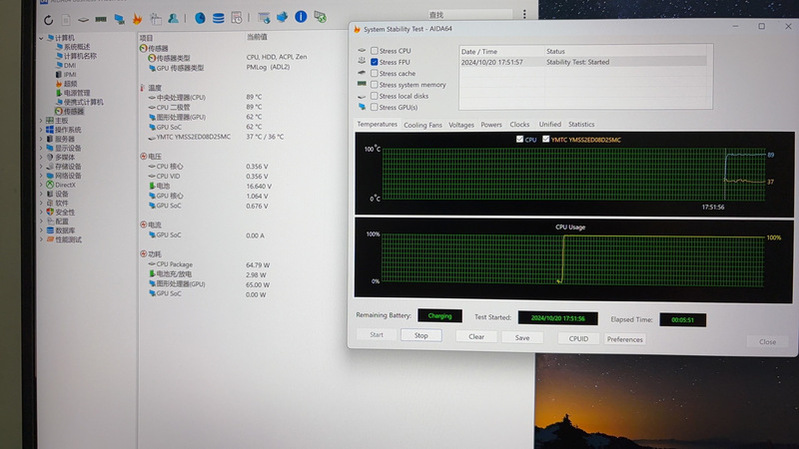Click the gauge icon beside 传感器类型

[151, 58]
